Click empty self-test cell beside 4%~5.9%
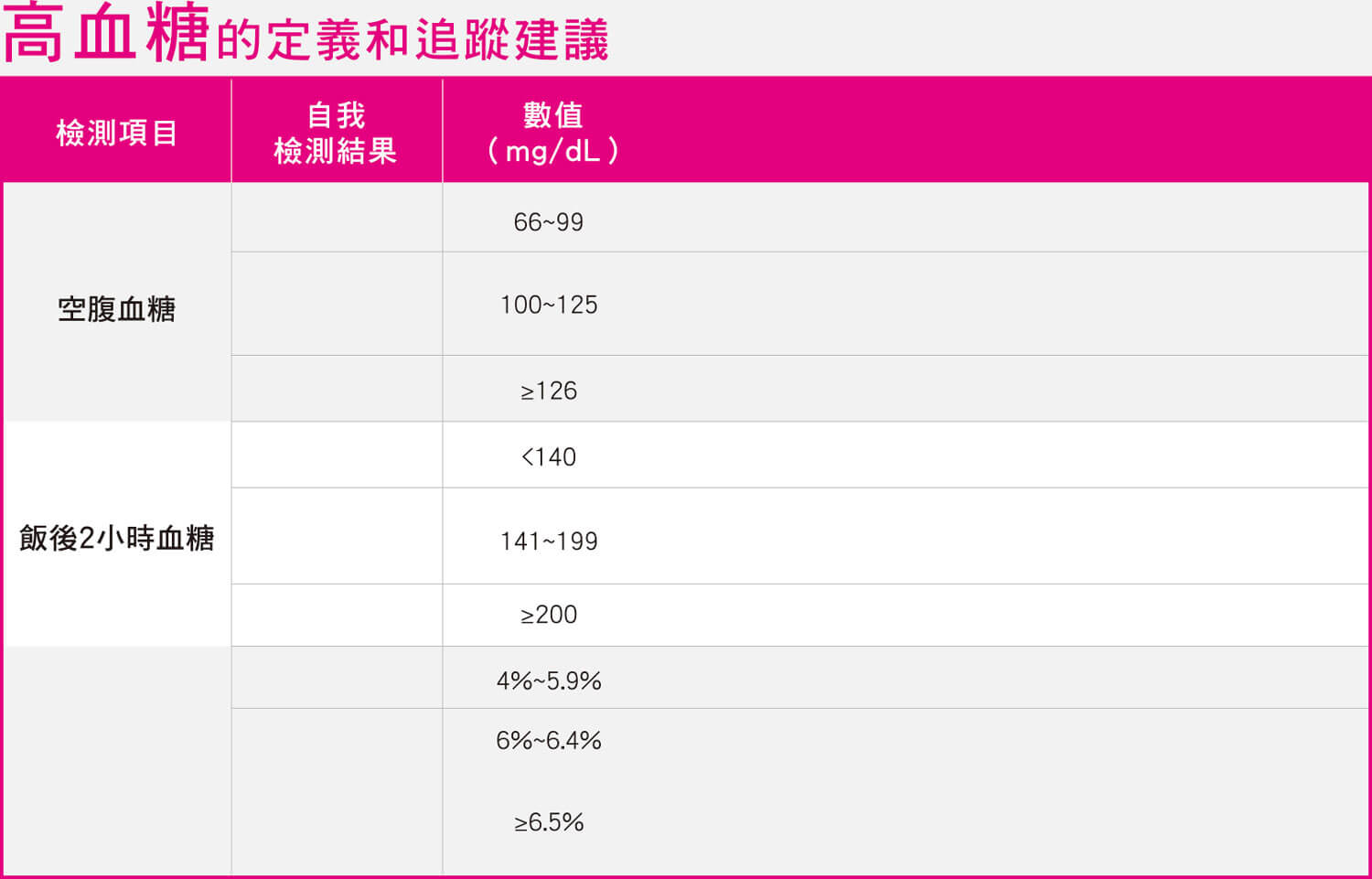Image resolution: width=1372 pixels, height=879 pixels. (337, 678)
